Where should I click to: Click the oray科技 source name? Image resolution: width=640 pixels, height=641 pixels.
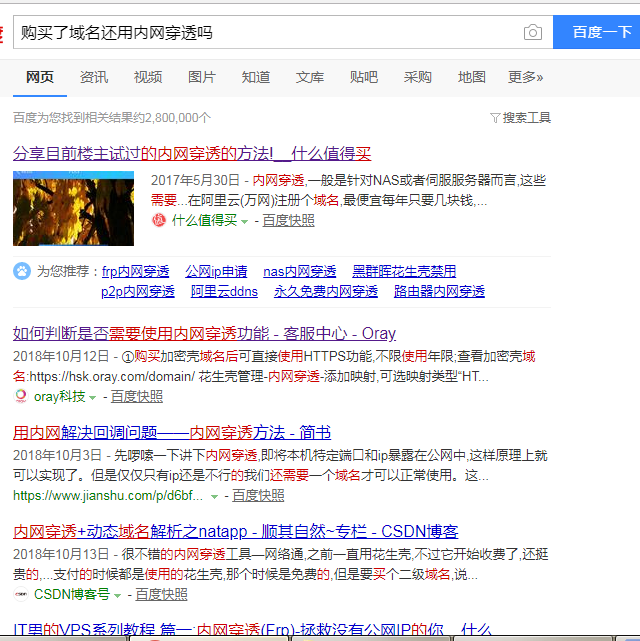[x=60, y=396]
